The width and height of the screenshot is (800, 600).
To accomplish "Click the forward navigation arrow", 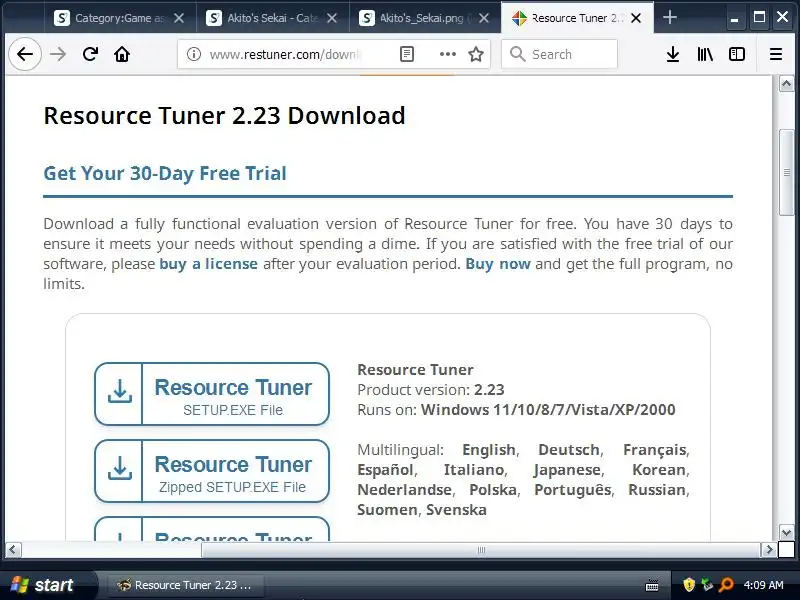I will pos(58,54).
